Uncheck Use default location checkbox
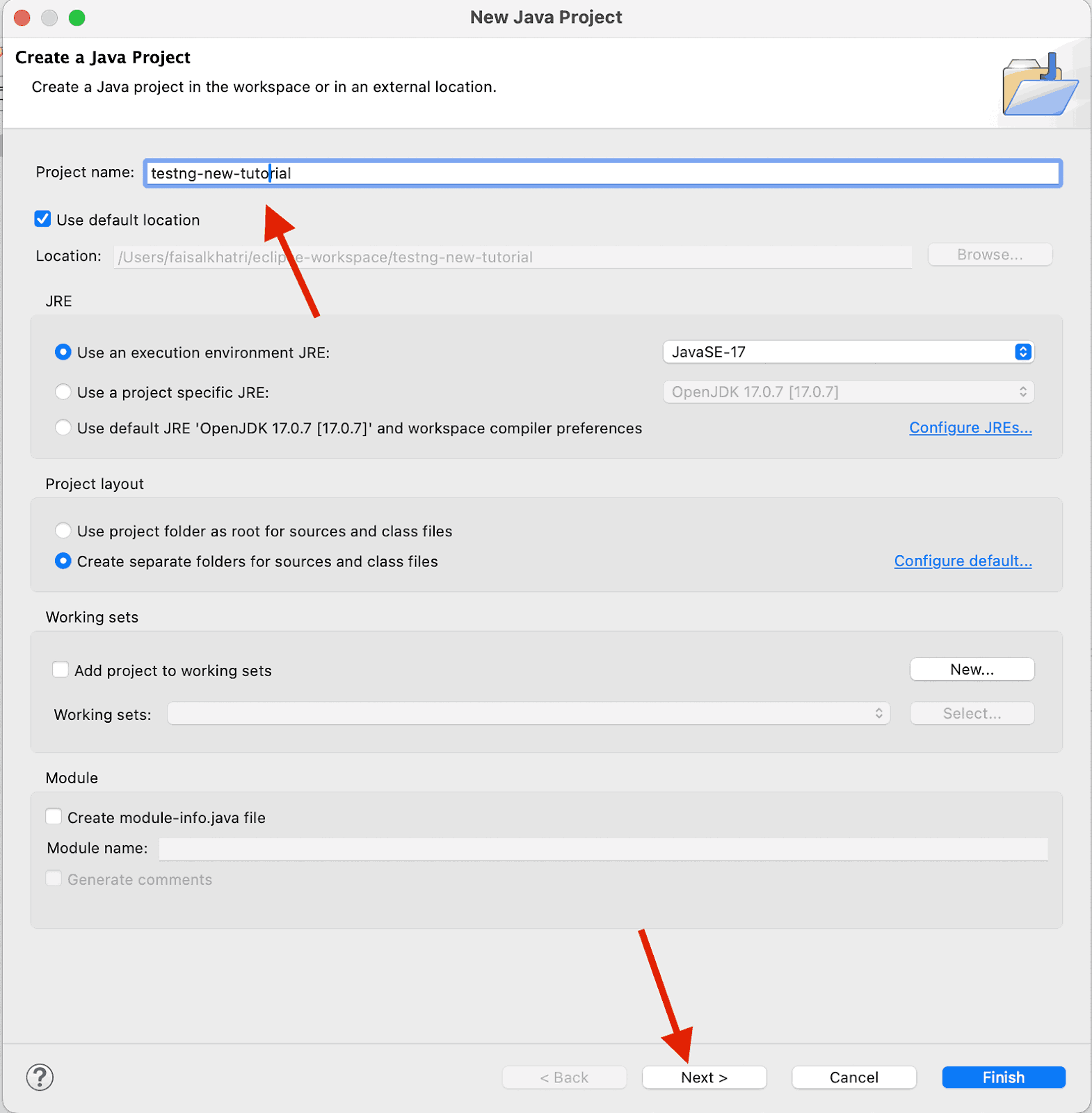 point(42,219)
